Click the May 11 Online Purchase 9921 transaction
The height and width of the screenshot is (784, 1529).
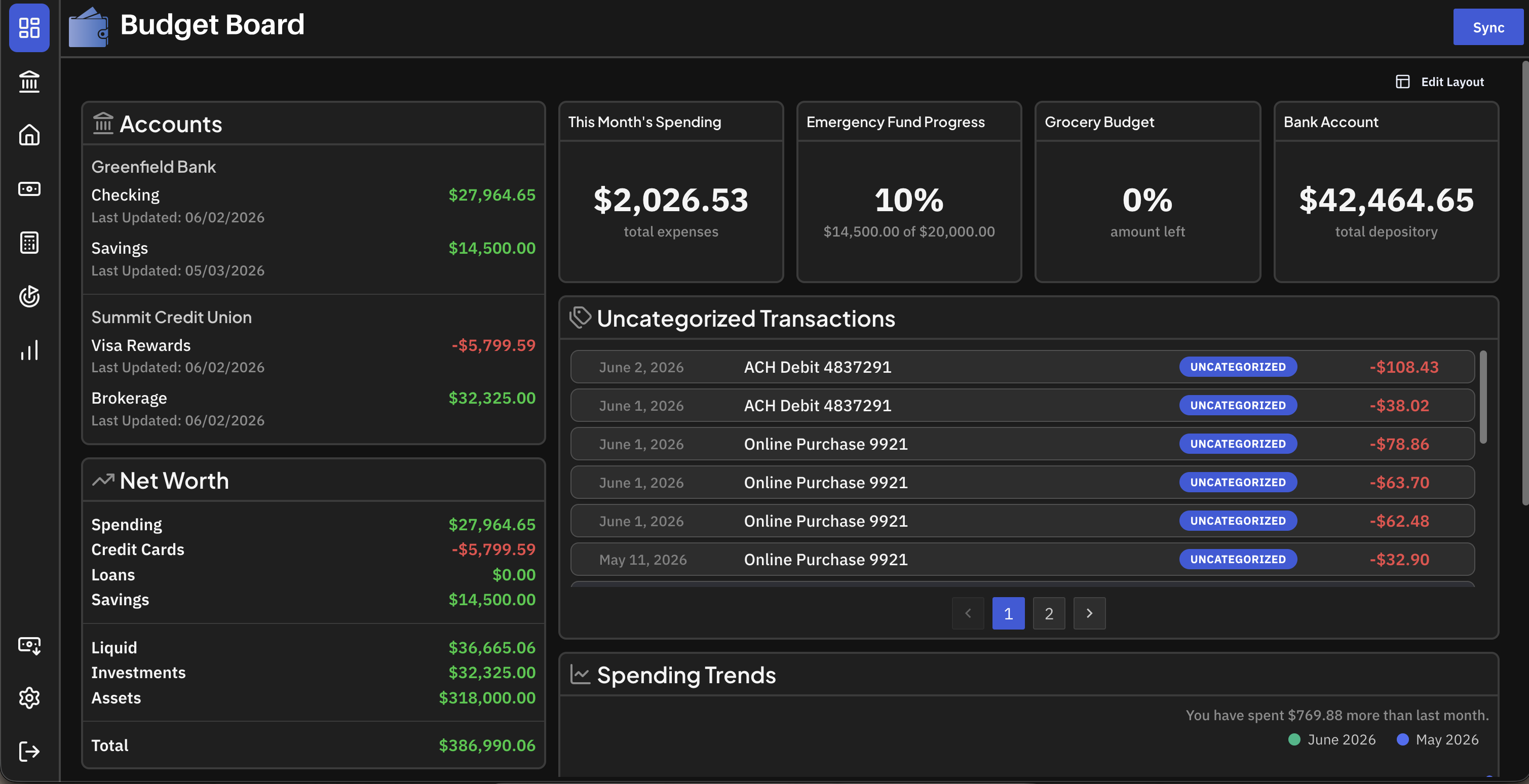tap(1022, 560)
